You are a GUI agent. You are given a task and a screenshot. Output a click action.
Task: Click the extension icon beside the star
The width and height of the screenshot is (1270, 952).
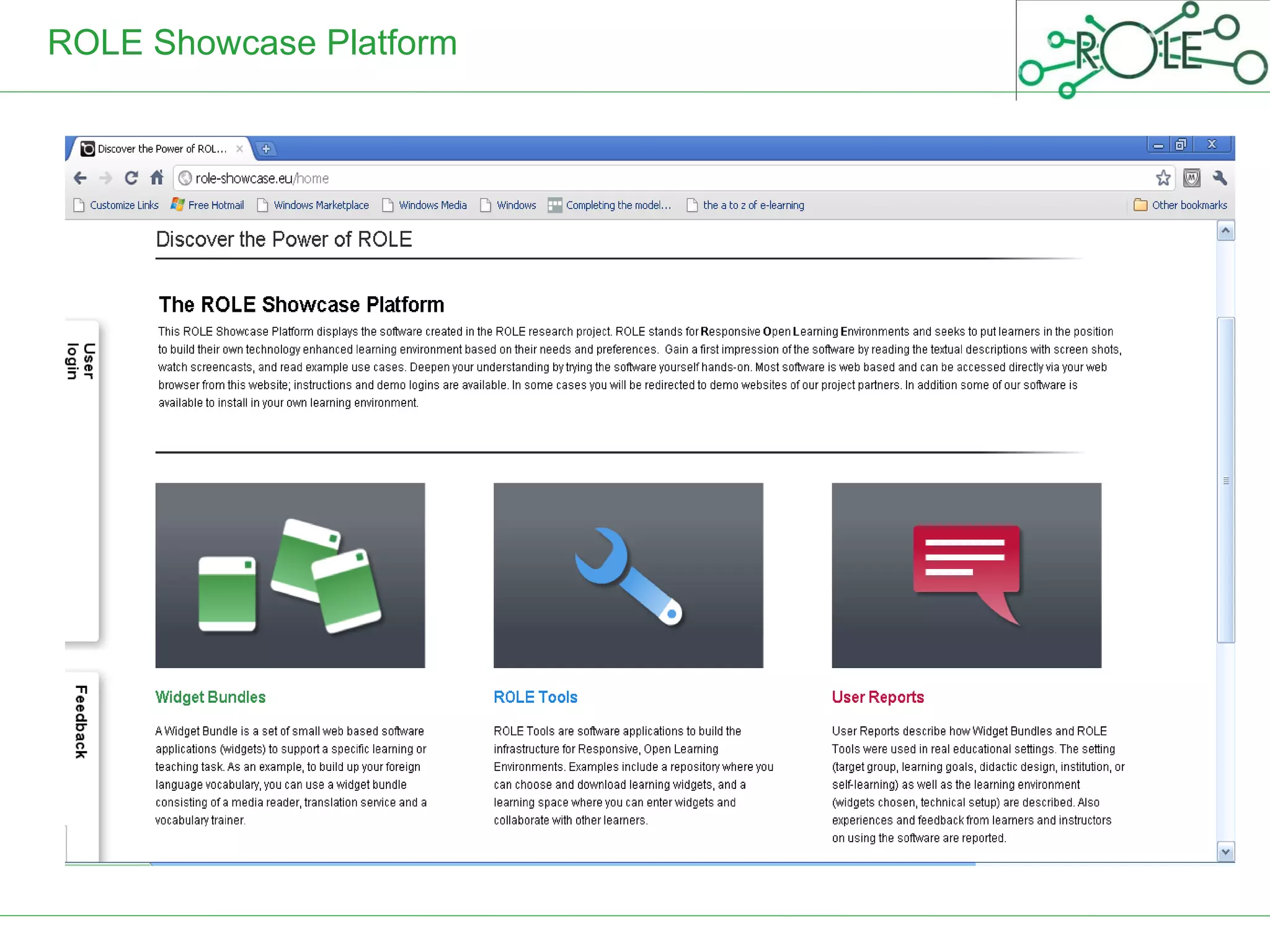pos(1191,178)
